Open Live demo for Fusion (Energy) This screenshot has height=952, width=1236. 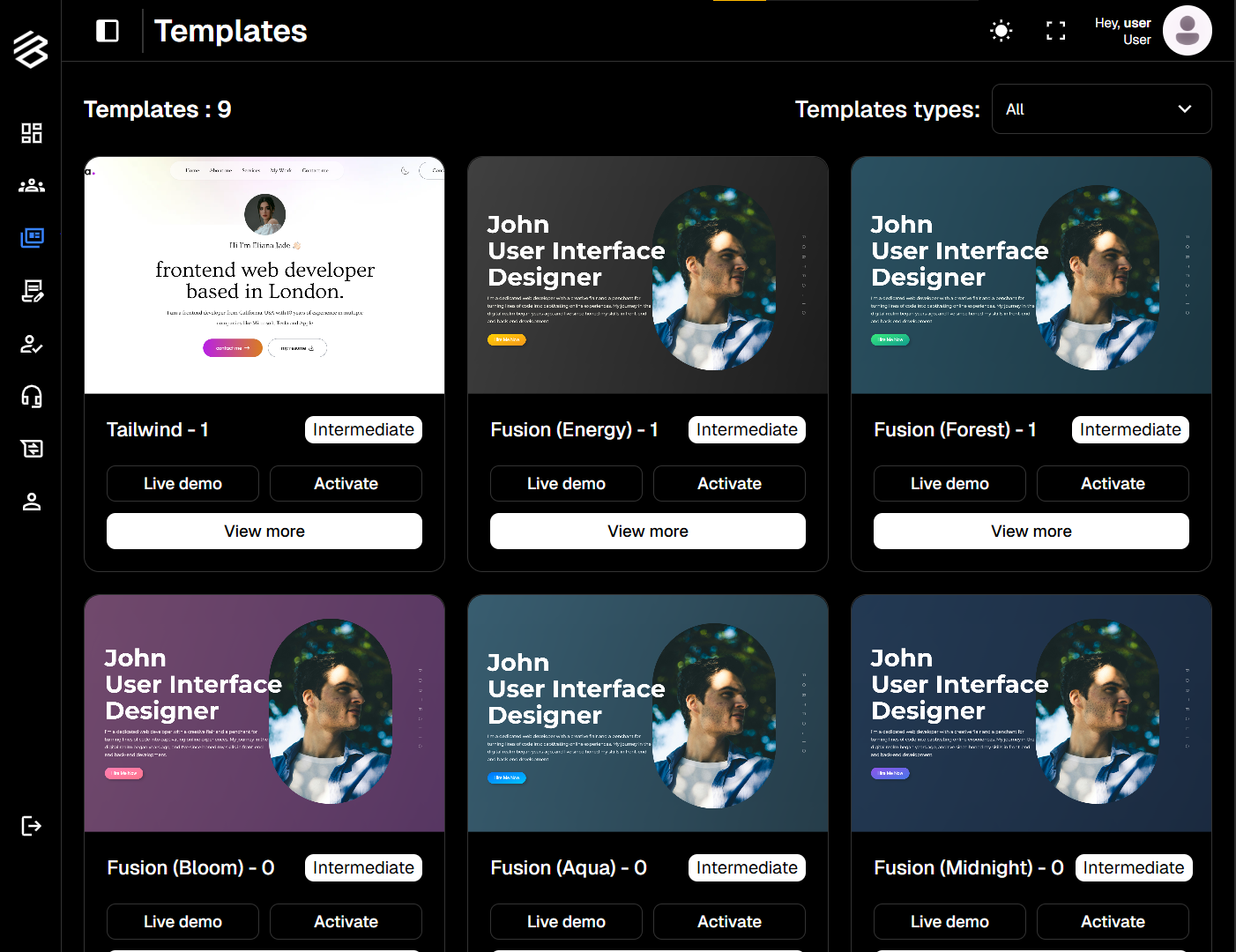click(566, 484)
